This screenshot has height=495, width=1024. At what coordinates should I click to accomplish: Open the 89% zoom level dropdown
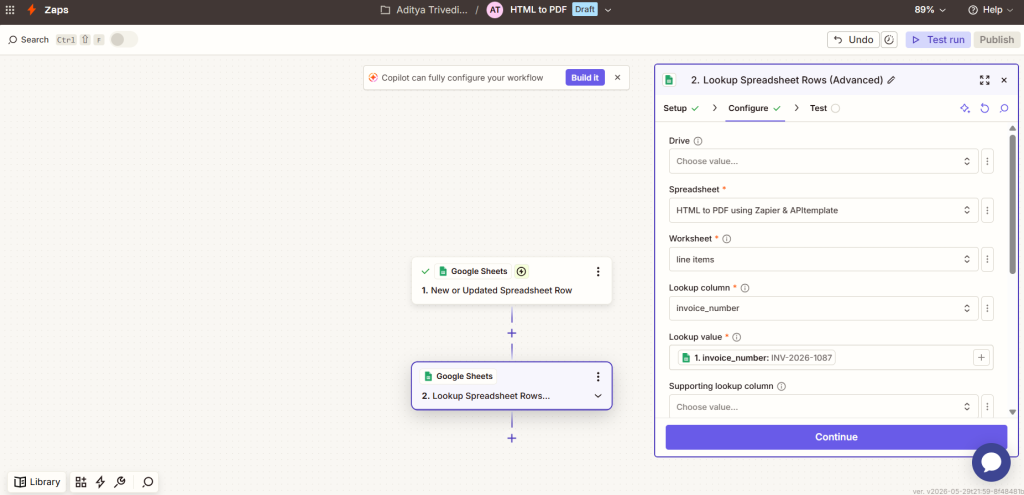point(930,10)
